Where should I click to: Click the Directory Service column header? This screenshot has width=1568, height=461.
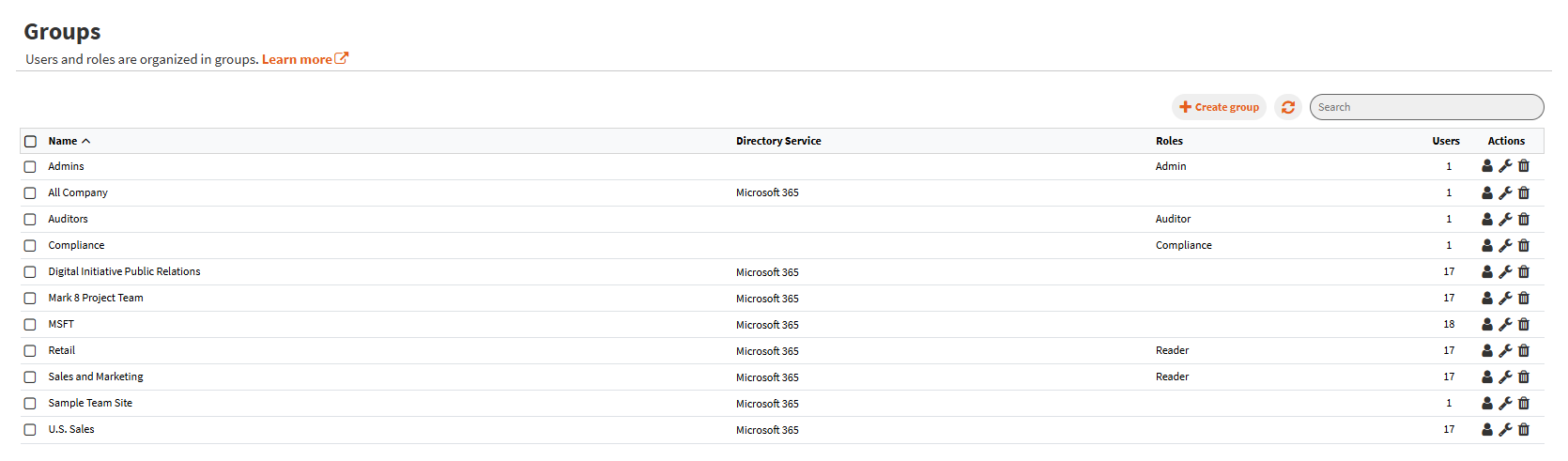click(x=777, y=141)
